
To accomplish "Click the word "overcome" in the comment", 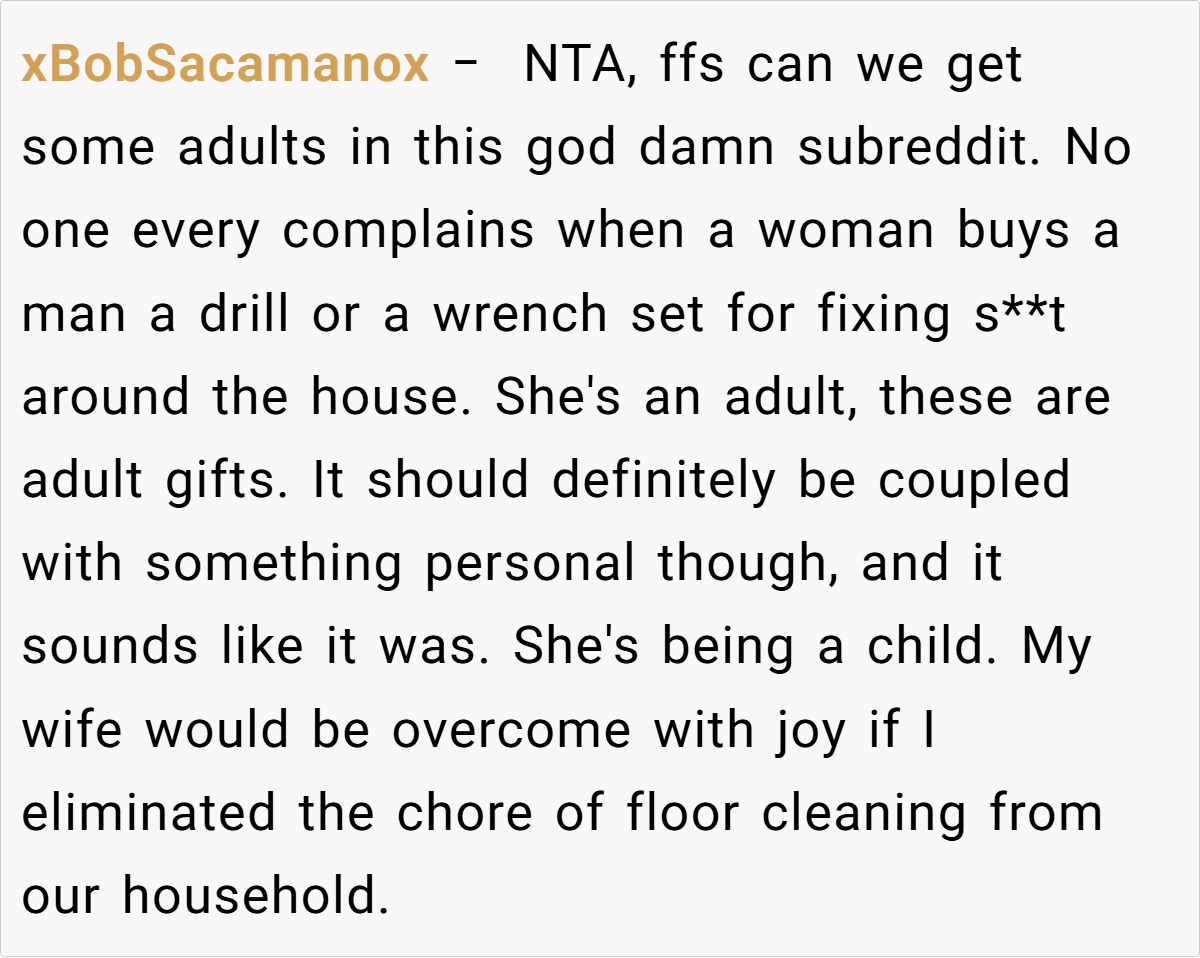I will pos(511,730).
